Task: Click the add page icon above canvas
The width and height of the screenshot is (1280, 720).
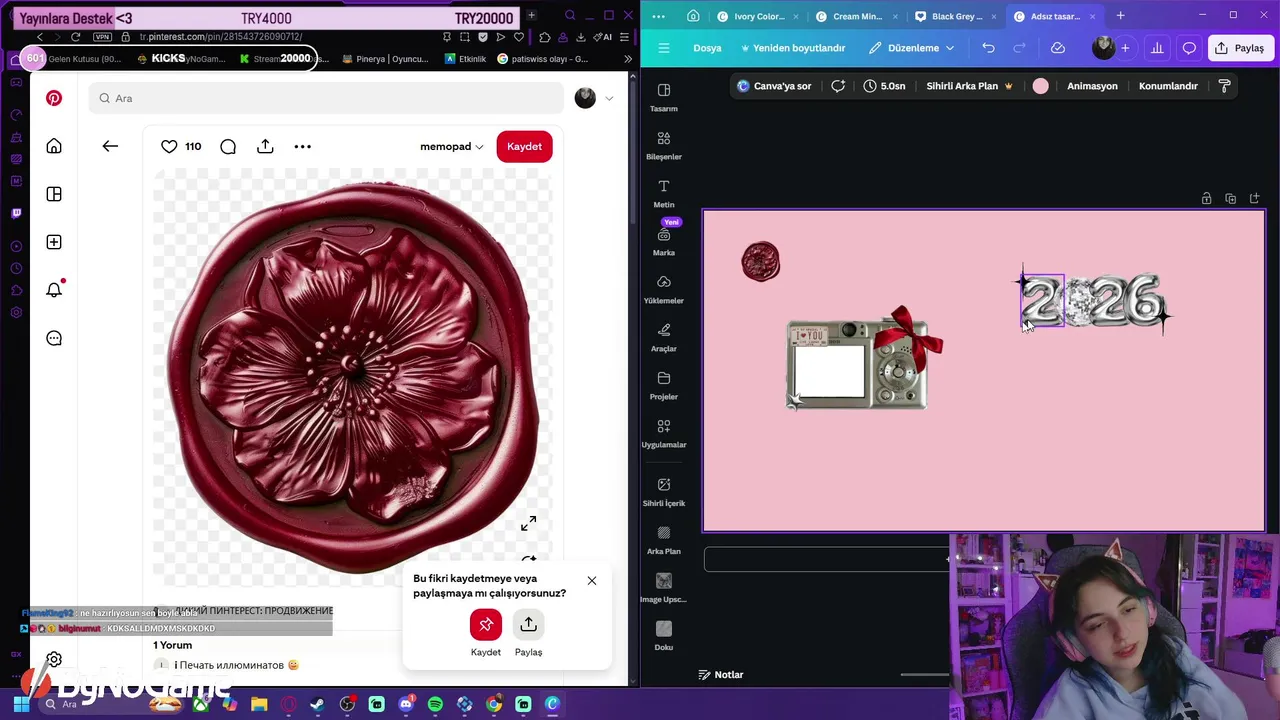Action: click(1255, 198)
